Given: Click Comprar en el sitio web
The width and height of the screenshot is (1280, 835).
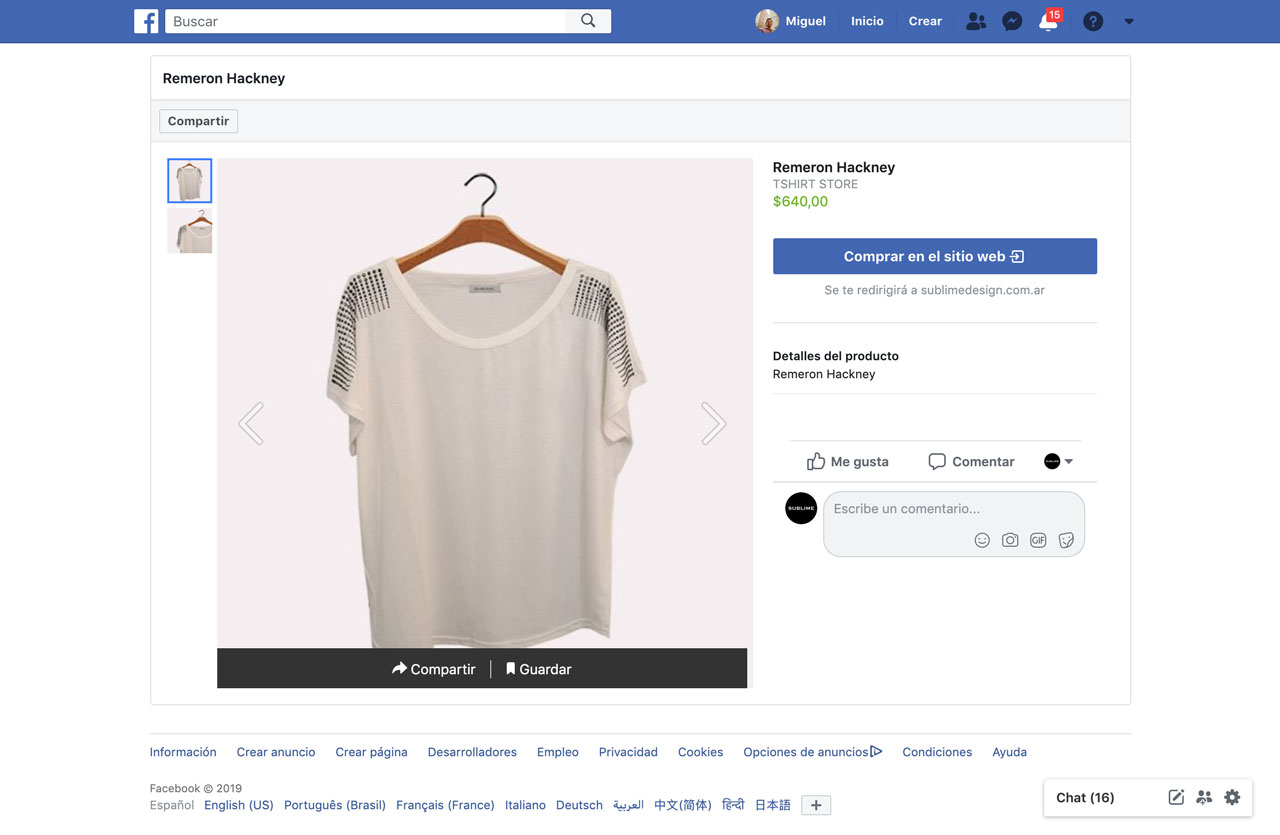Looking at the screenshot, I should tap(934, 256).
